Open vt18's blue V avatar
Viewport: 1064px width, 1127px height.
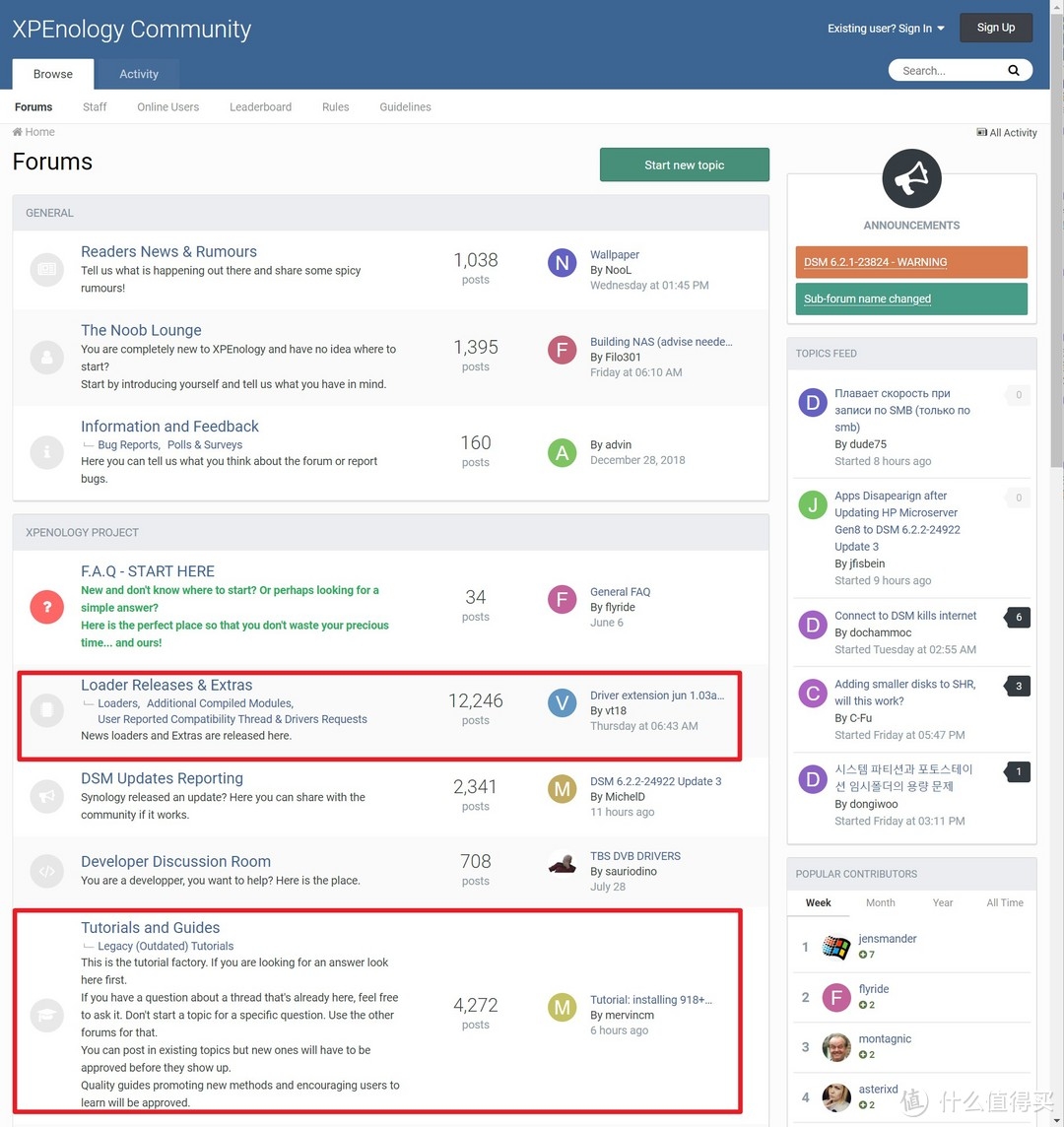563,703
